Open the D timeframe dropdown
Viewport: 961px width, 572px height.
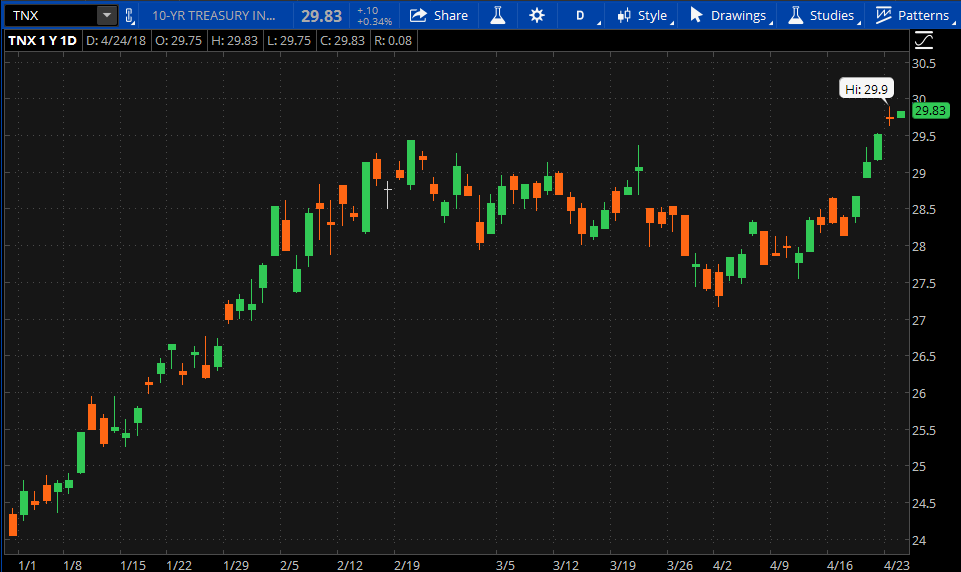click(580, 15)
